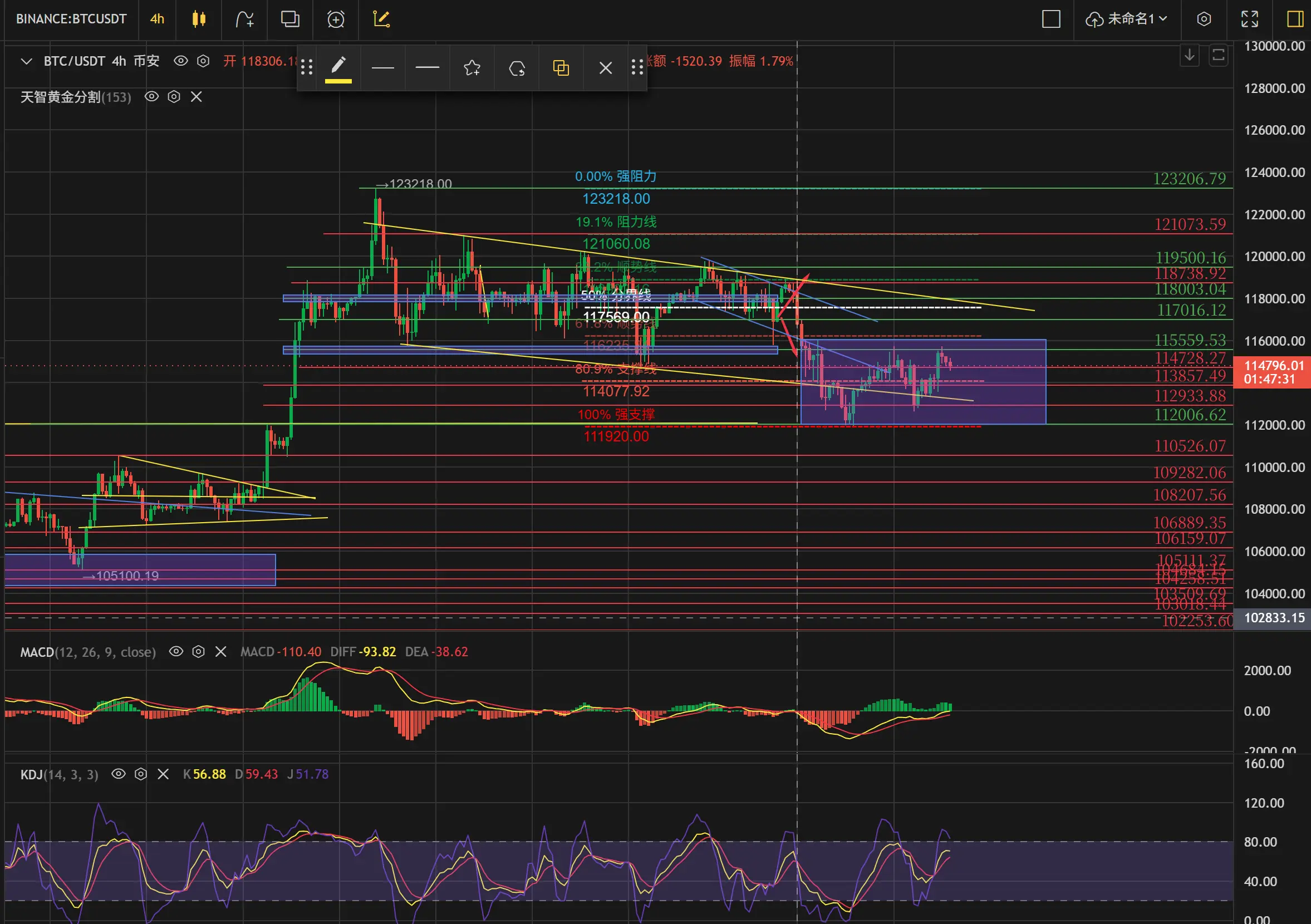
Task: Click the left drag handle of drawing toolbar
Action: [307, 67]
